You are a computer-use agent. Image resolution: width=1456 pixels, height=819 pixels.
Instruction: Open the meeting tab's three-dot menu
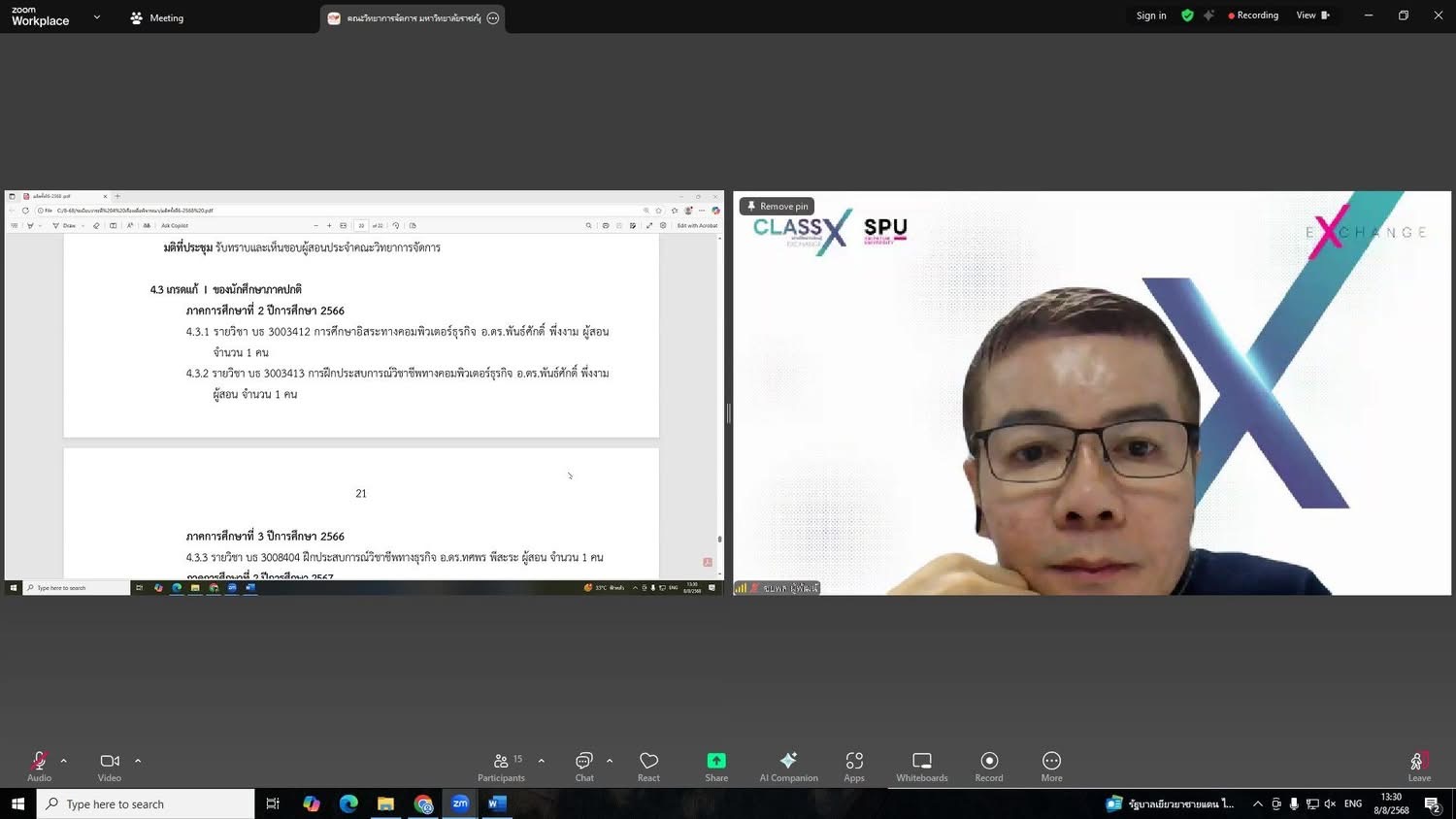pos(493,18)
